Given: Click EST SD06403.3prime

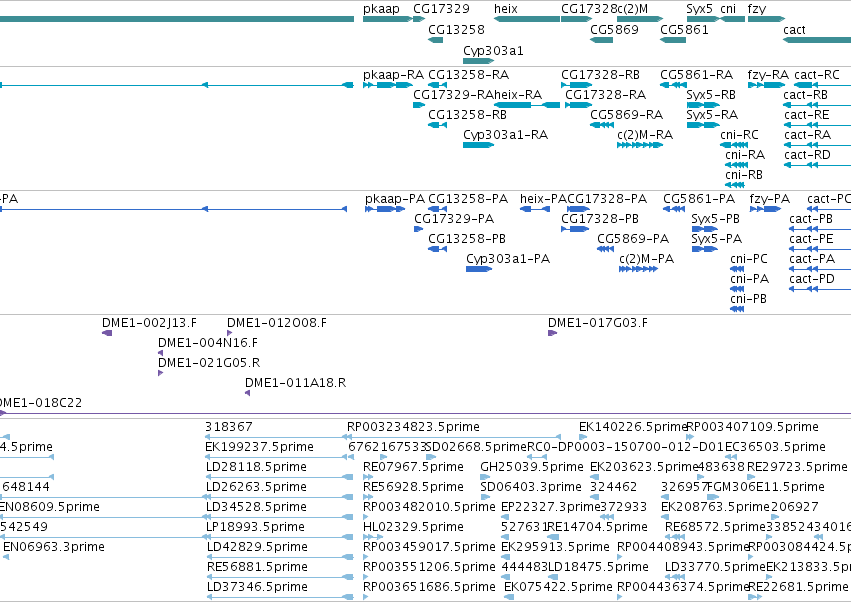Looking at the screenshot, I should click(485, 497).
